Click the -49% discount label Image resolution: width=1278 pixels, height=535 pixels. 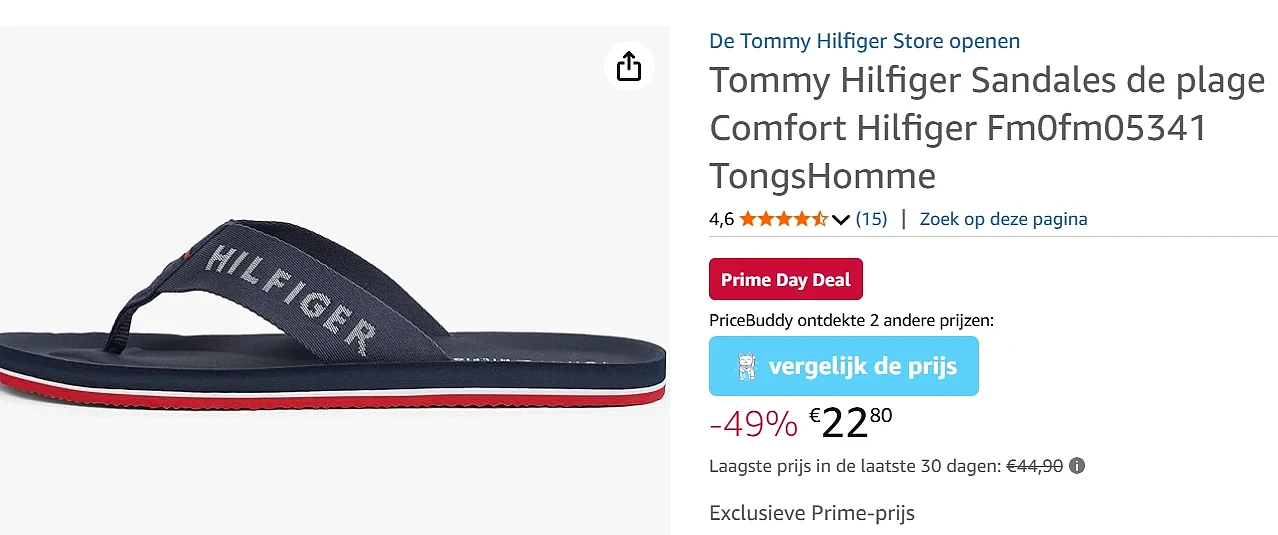tap(753, 424)
